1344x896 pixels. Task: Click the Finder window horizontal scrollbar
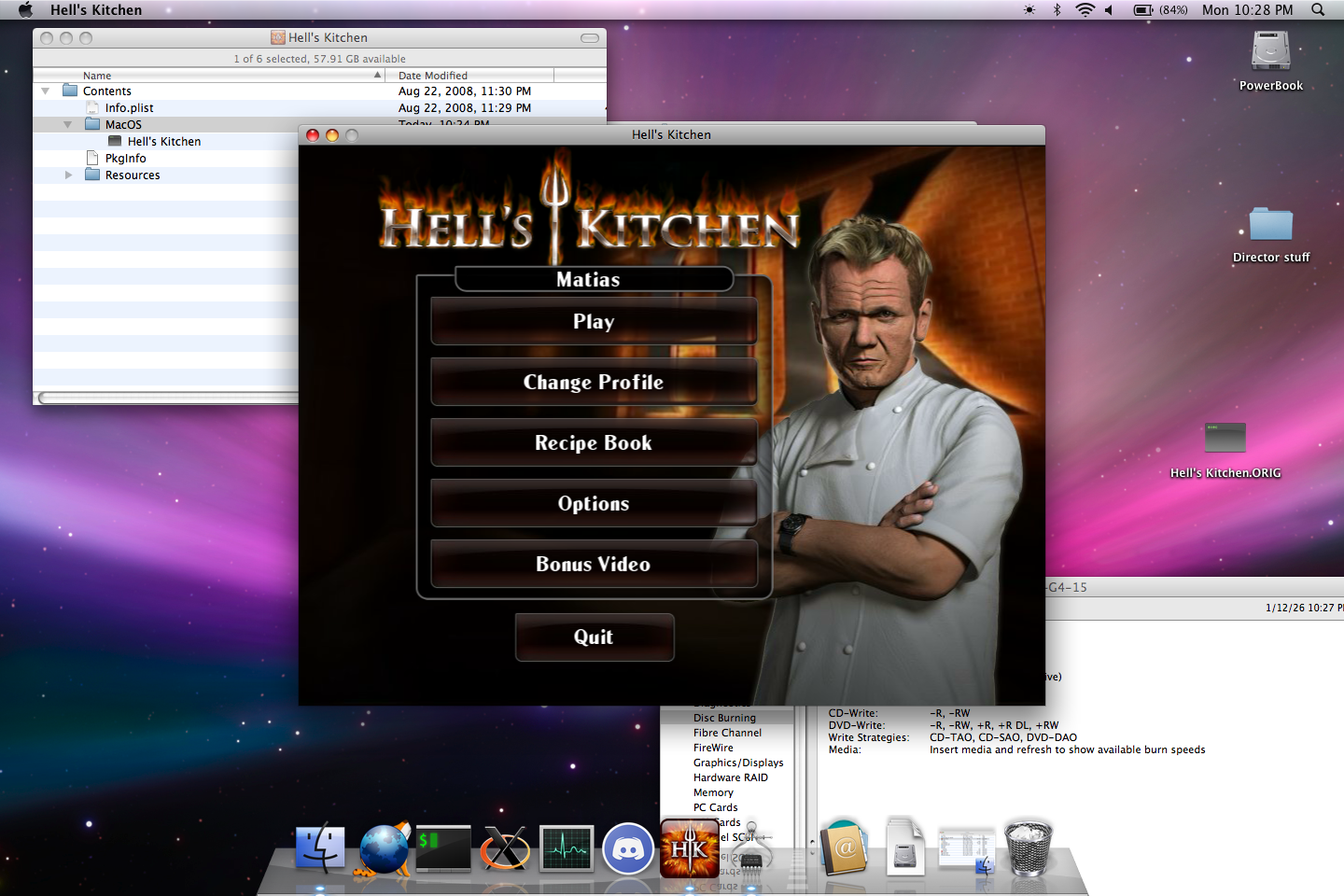click(x=168, y=399)
